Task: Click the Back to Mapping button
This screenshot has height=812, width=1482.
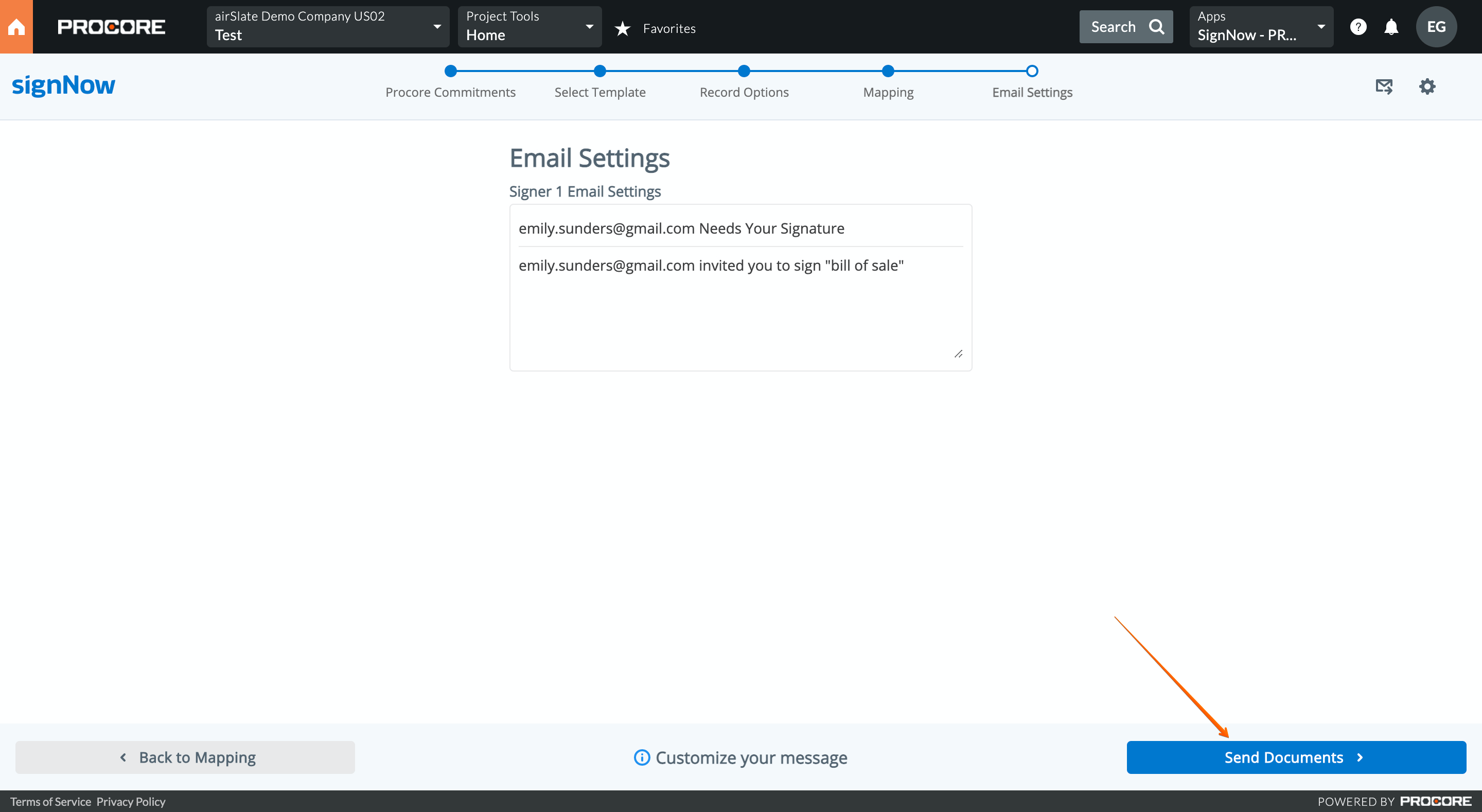Action: [x=185, y=757]
